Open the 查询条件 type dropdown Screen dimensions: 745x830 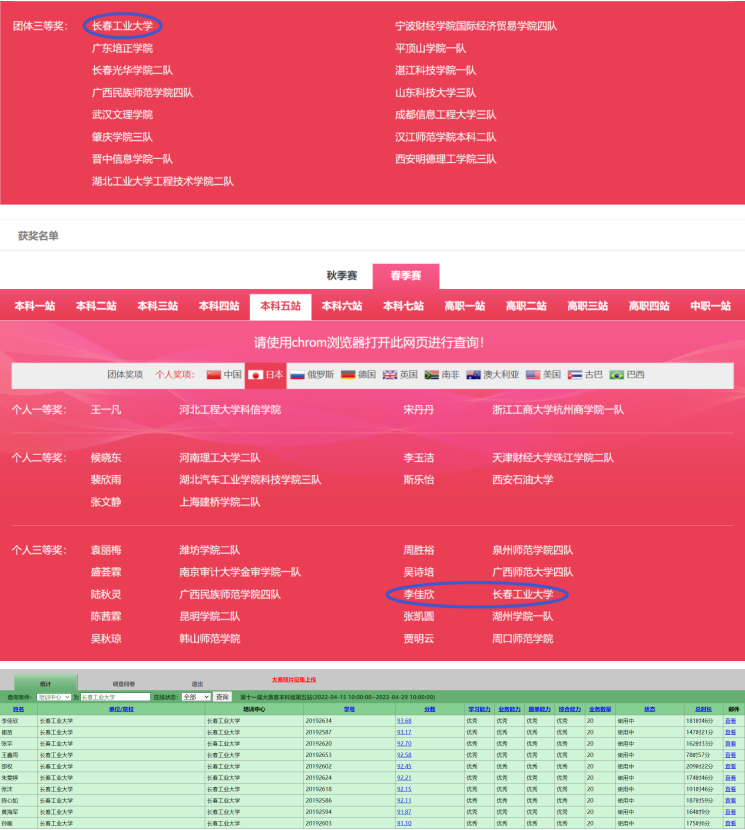point(53,697)
